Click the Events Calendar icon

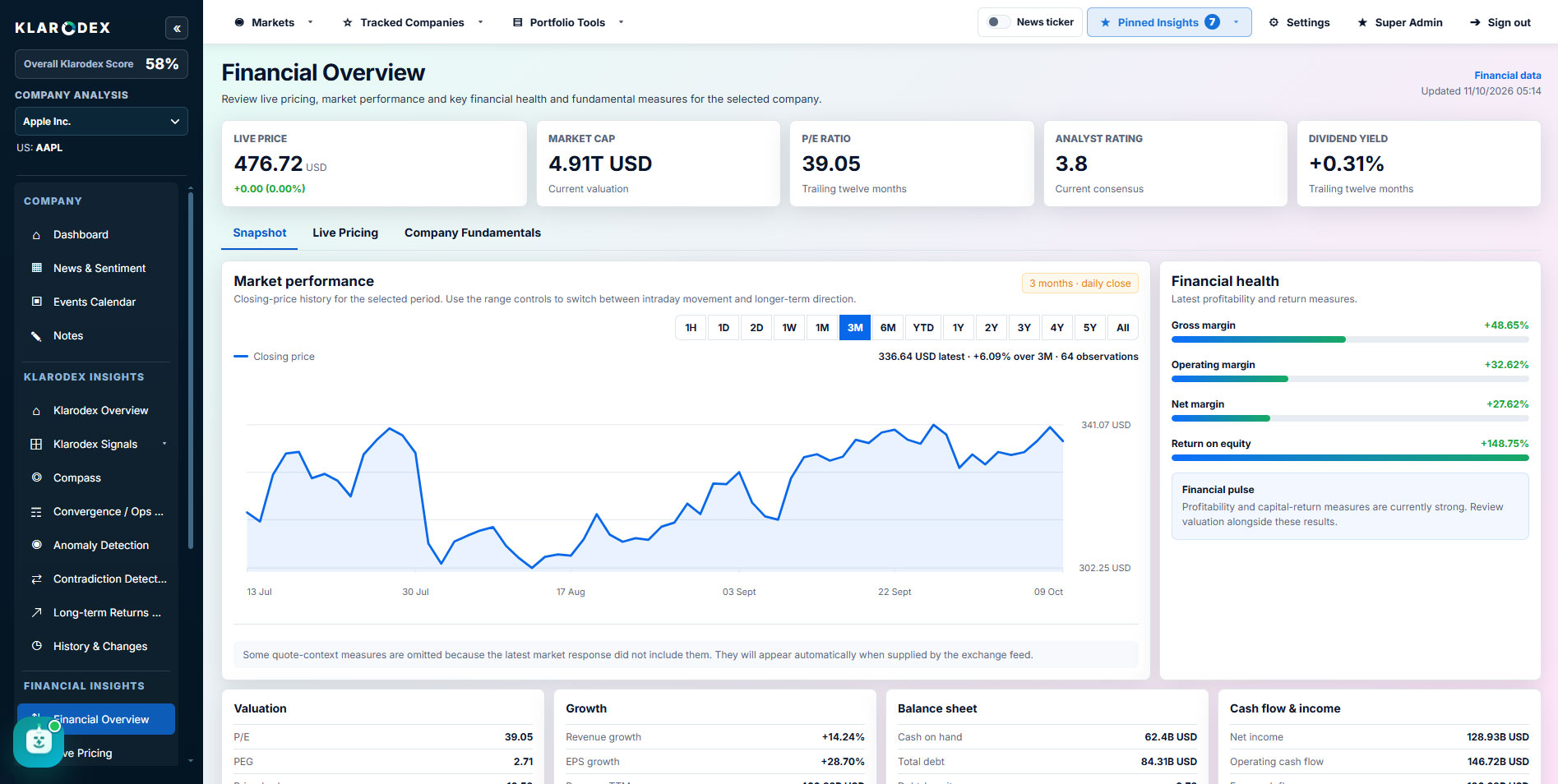pos(36,302)
